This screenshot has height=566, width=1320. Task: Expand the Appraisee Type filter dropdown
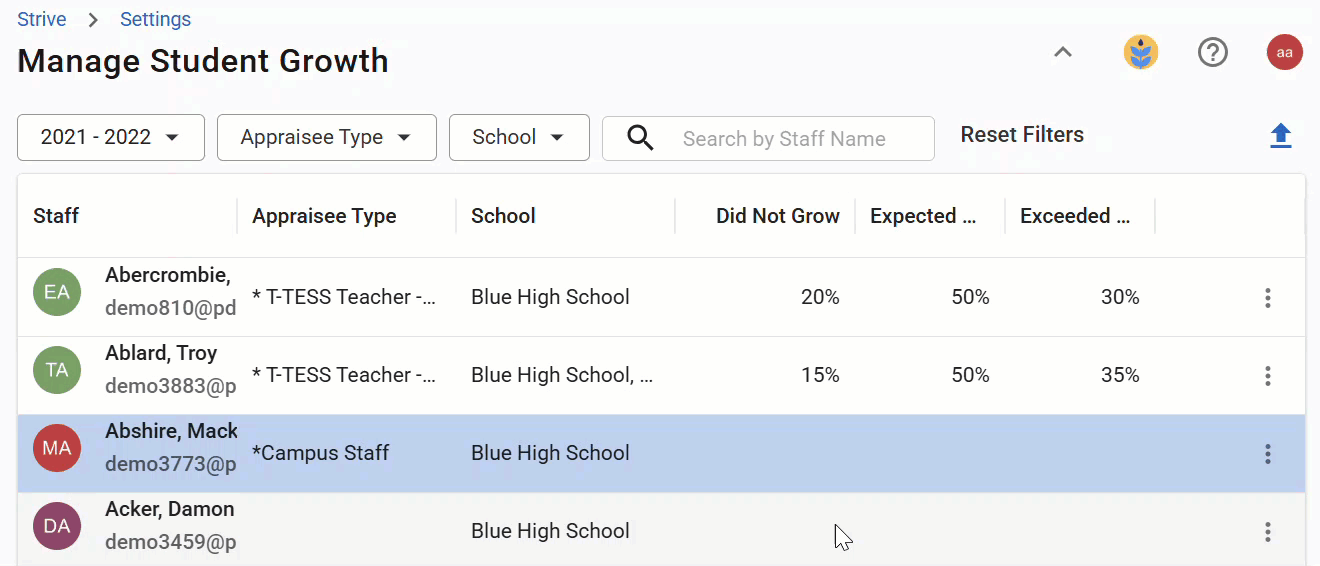pos(327,138)
